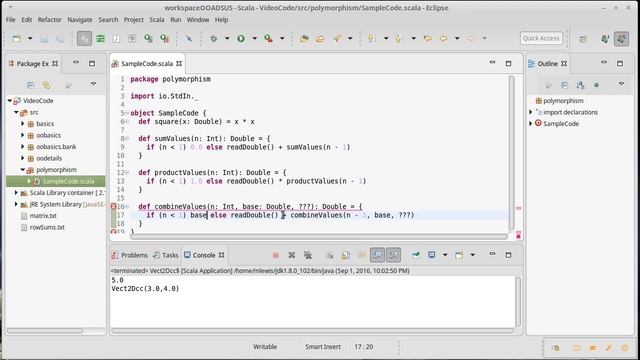Open the Help menu

[x=221, y=20]
